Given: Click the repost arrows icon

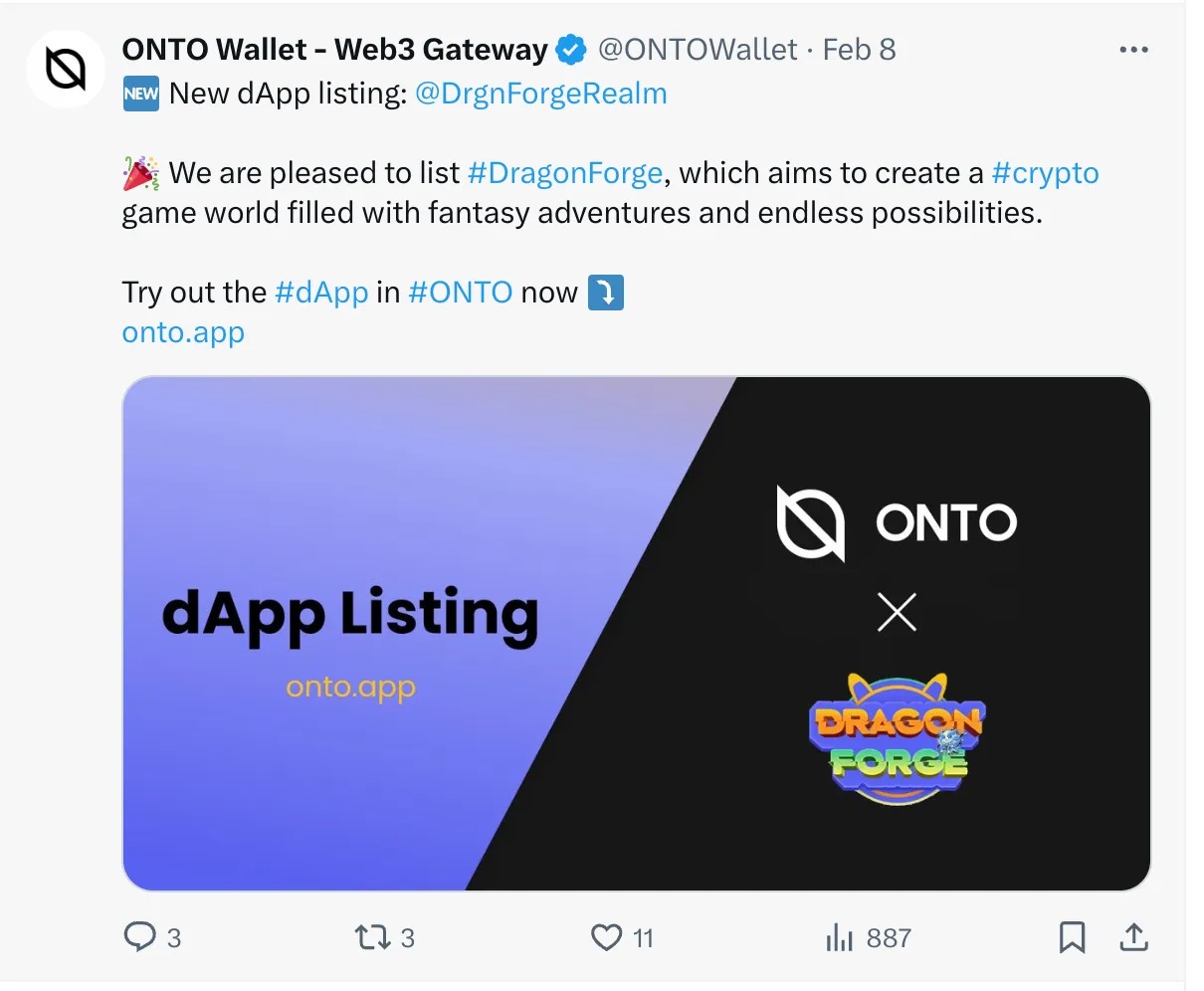Looking at the screenshot, I should (373, 937).
